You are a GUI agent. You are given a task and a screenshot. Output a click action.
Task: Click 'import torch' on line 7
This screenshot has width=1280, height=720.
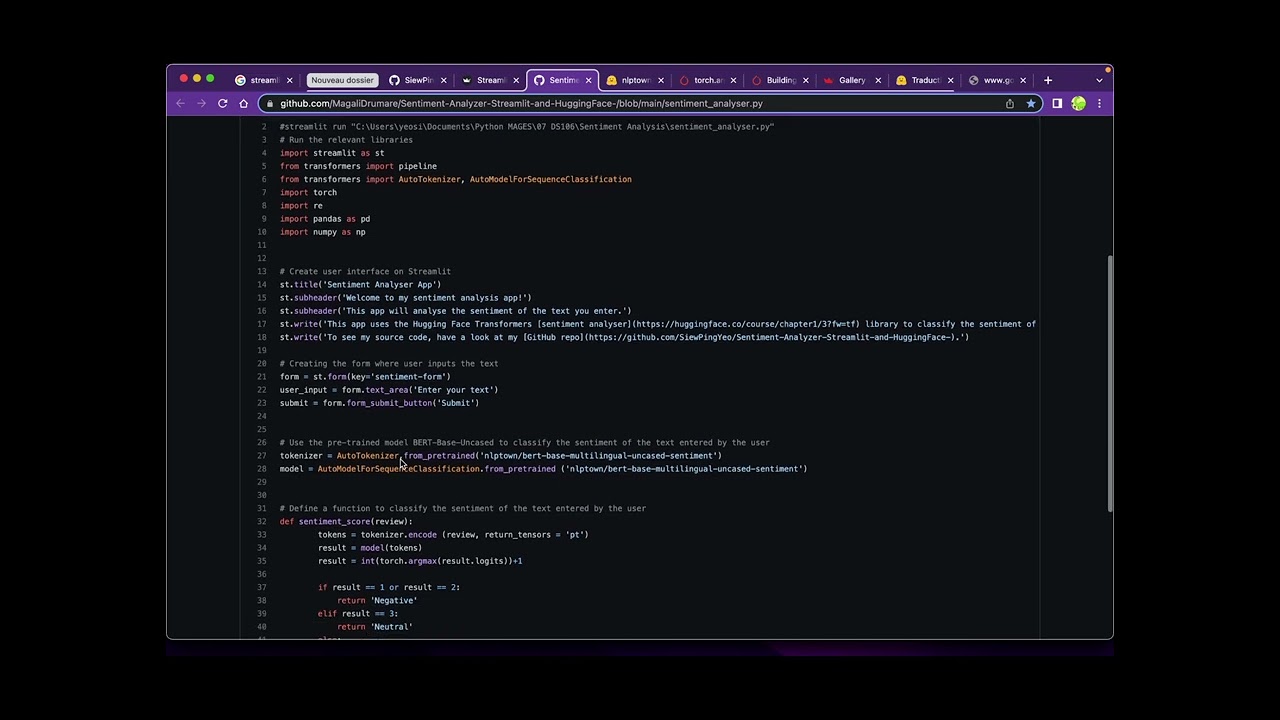point(308,192)
